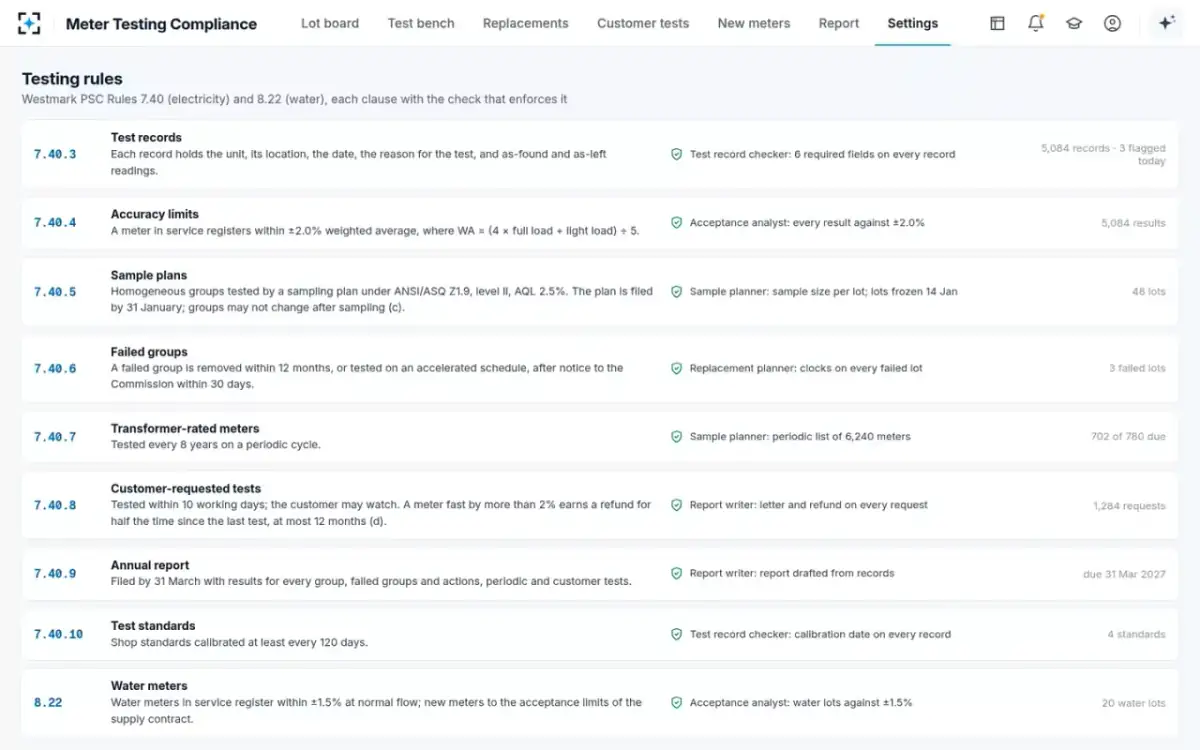Click the Meter Testing Compliance title
This screenshot has width=1200, height=750.
(x=161, y=24)
